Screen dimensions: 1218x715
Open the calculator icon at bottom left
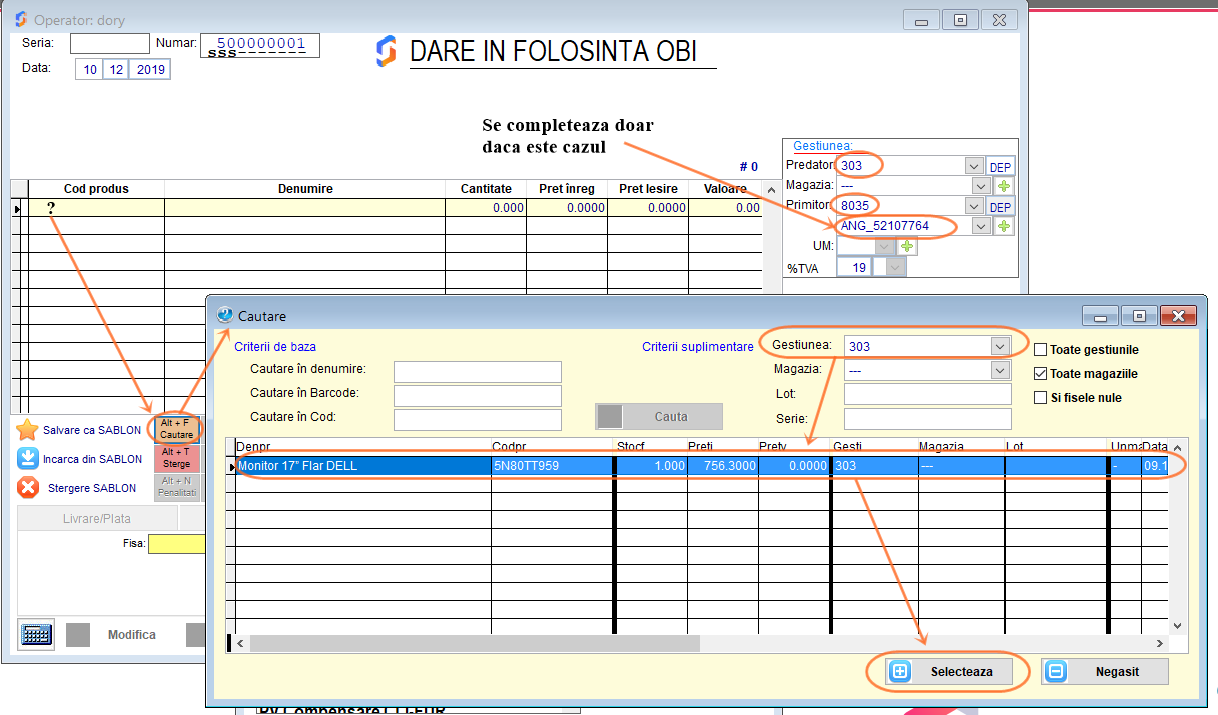[x=34, y=634]
